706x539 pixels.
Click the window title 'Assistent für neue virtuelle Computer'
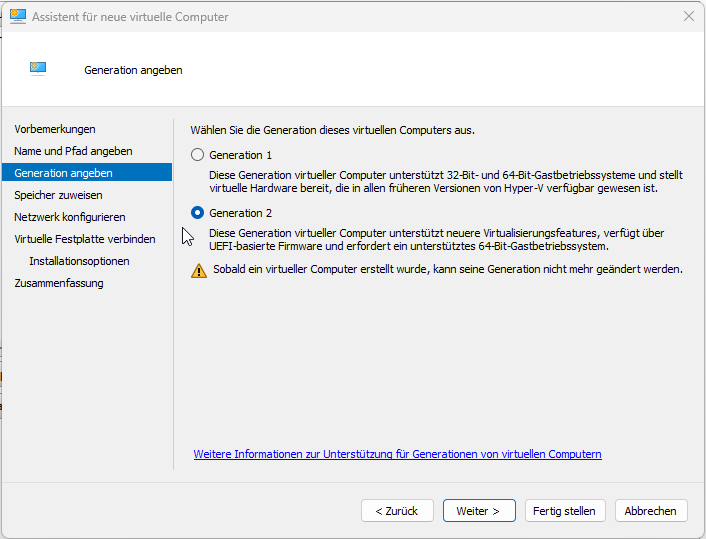130,17
